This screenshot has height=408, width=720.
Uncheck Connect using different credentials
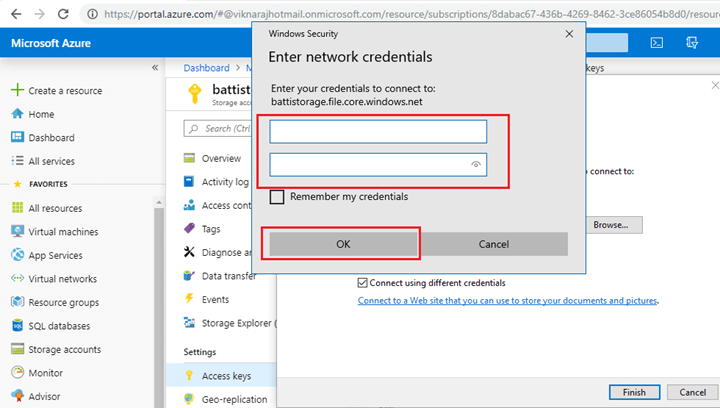click(362, 283)
